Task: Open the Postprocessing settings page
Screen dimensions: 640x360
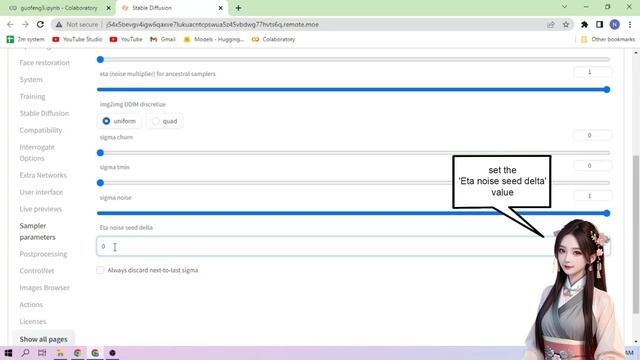Action: point(43,254)
